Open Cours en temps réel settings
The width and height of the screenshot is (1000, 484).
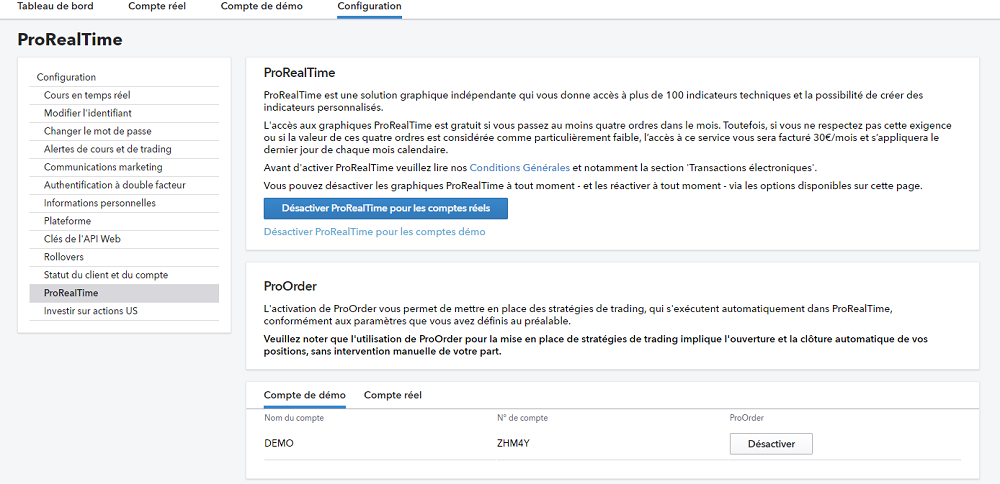pyautogui.click(x=87, y=95)
